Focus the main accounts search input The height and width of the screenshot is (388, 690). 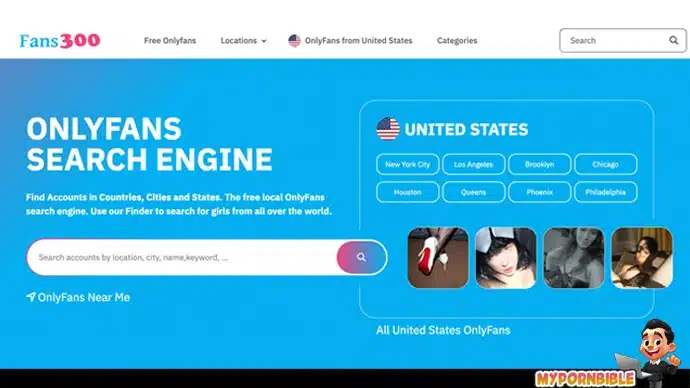coord(182,257)
